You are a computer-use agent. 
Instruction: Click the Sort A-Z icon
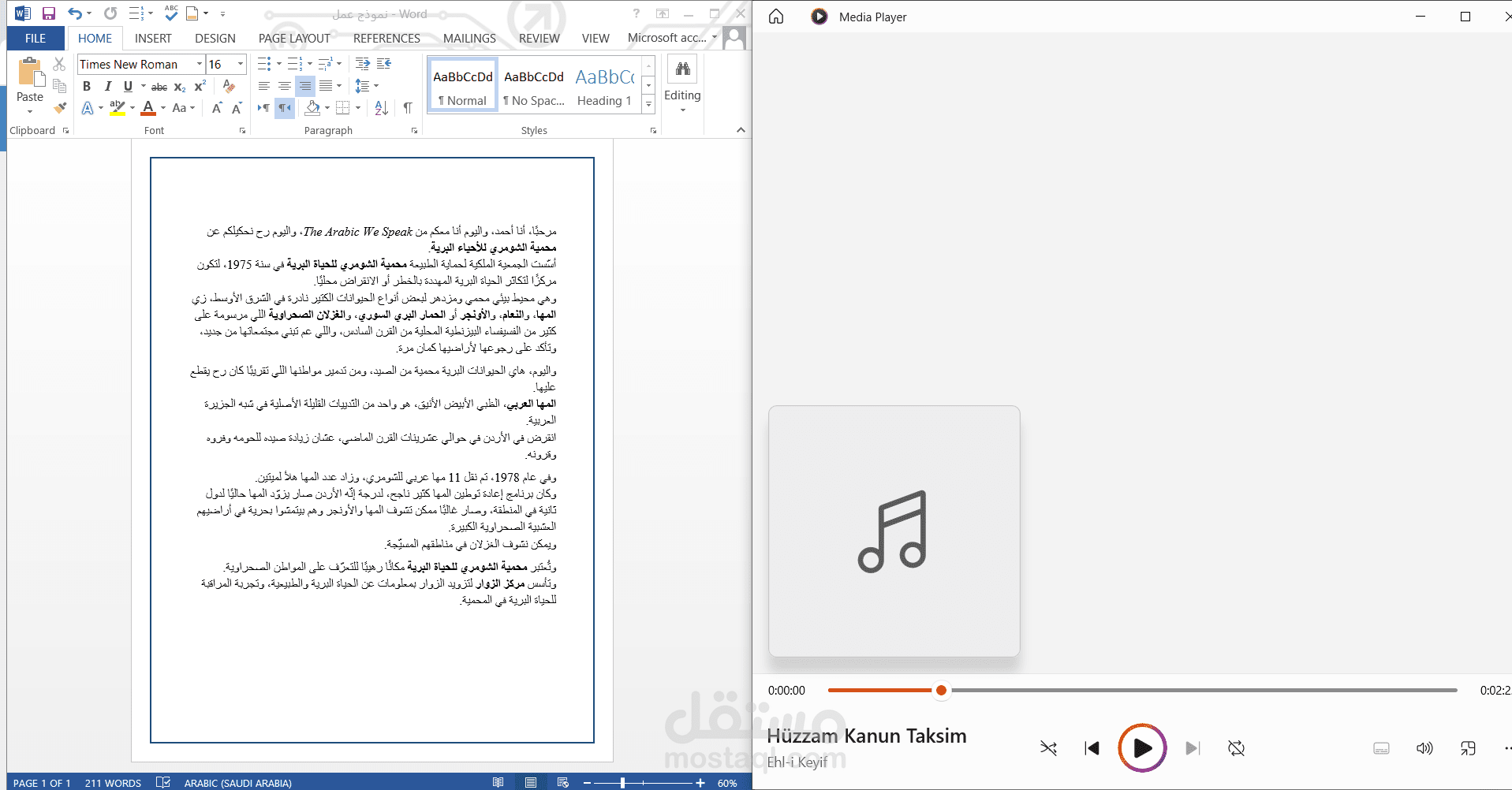click(x=382, y=108)
